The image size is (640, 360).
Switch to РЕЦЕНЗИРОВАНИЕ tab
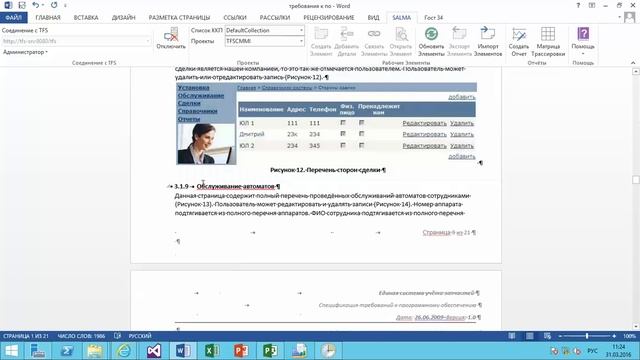pos(328,18)
